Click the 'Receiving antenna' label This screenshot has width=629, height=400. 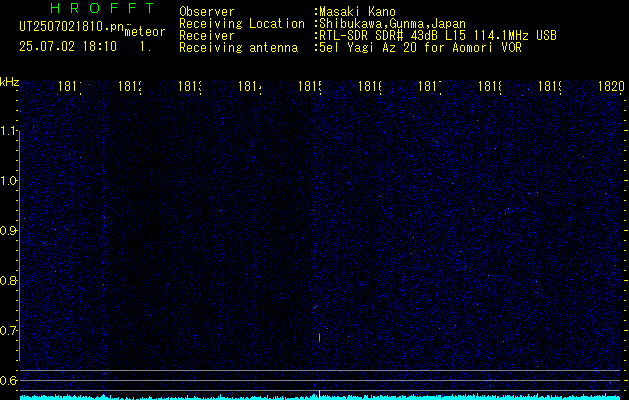click(x=238, y=48)
